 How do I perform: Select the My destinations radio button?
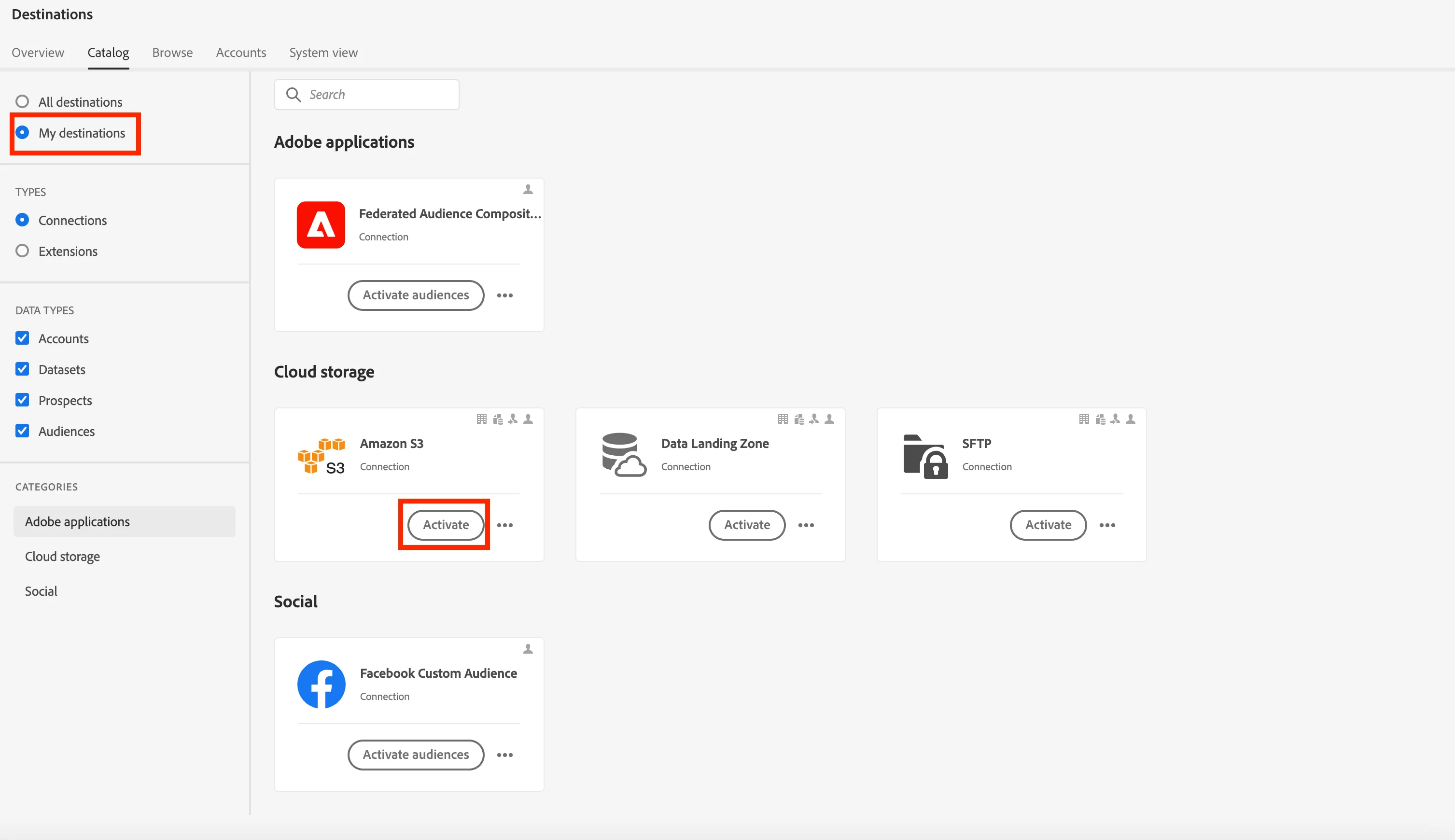[22, 133]
